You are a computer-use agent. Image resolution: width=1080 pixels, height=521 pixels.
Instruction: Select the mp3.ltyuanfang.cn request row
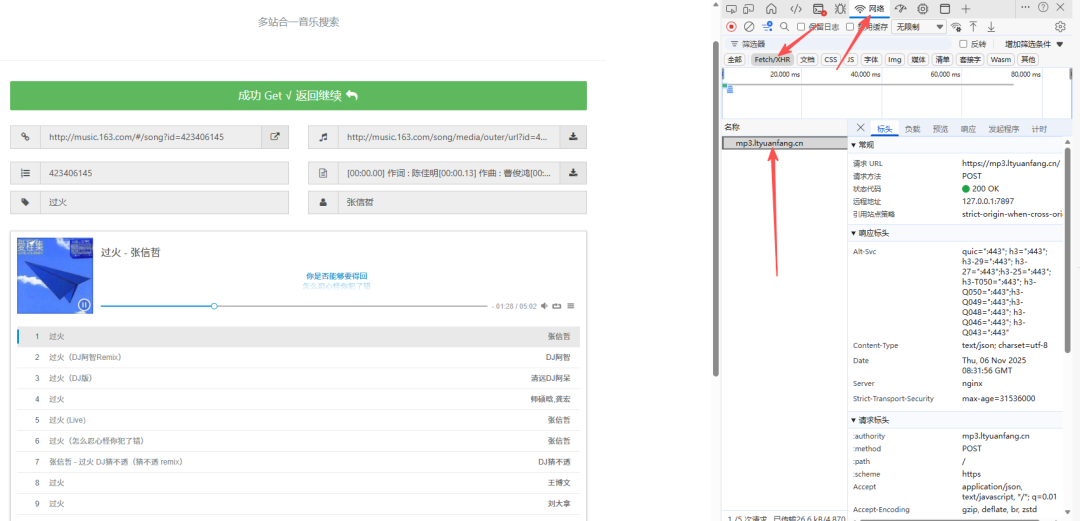[x=785, y=143]
